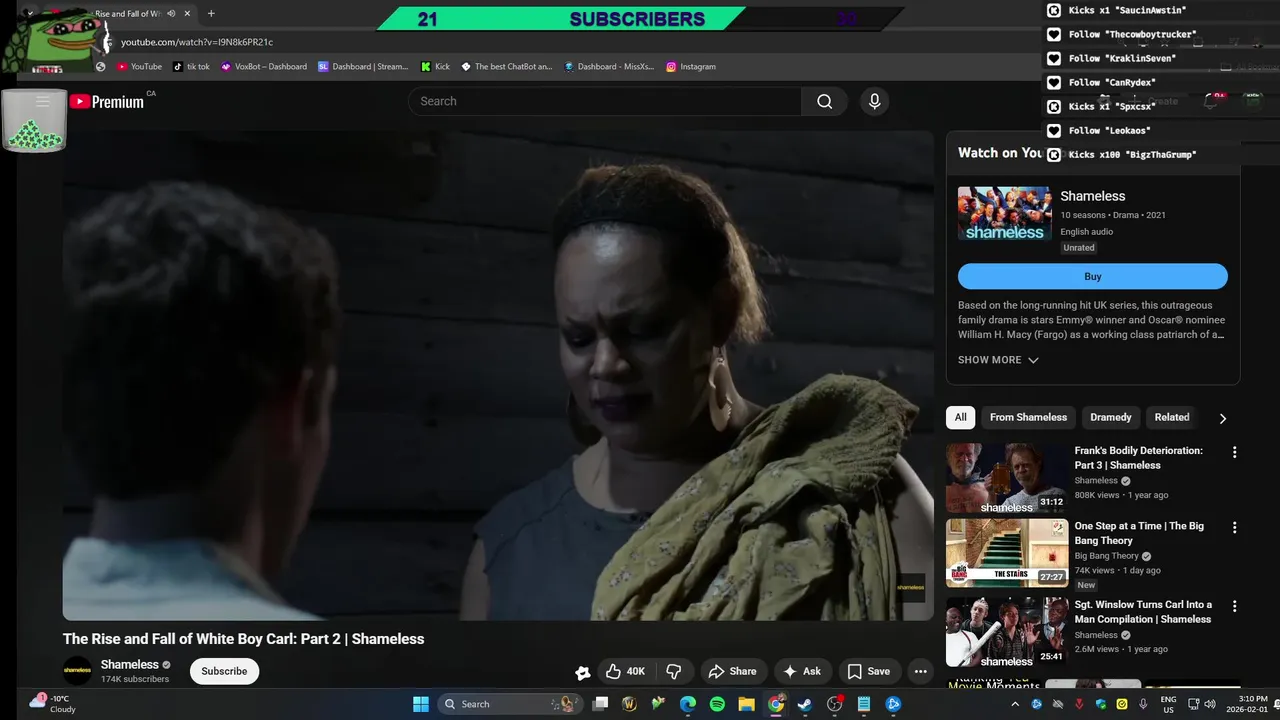Image resolution: width=1280 pixels, height=720 pixels.
Task: Open File Explorer from taskbar
Action: (x=746, y=704)
